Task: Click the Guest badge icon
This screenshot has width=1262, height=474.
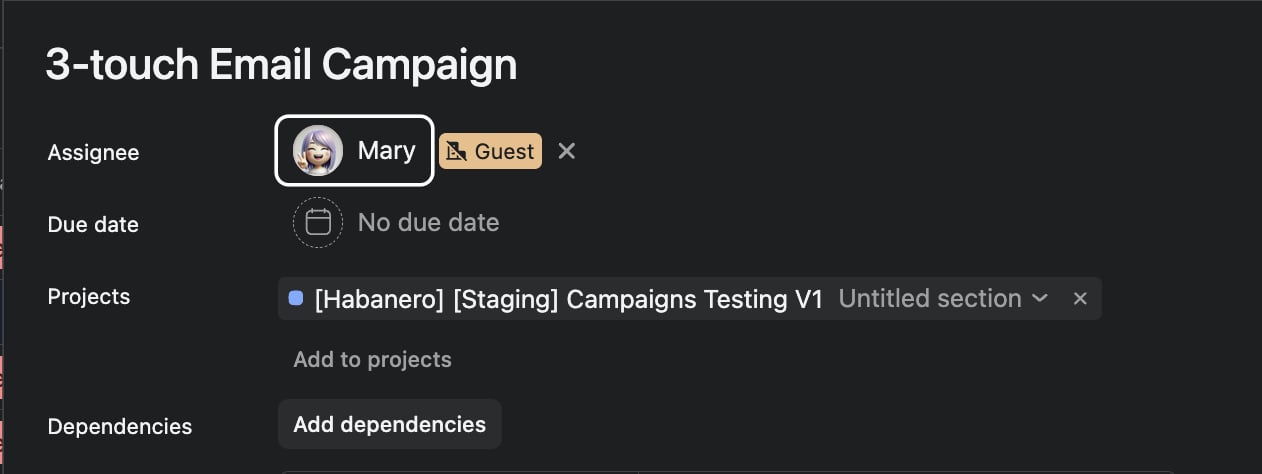Action: pos(456,151)
